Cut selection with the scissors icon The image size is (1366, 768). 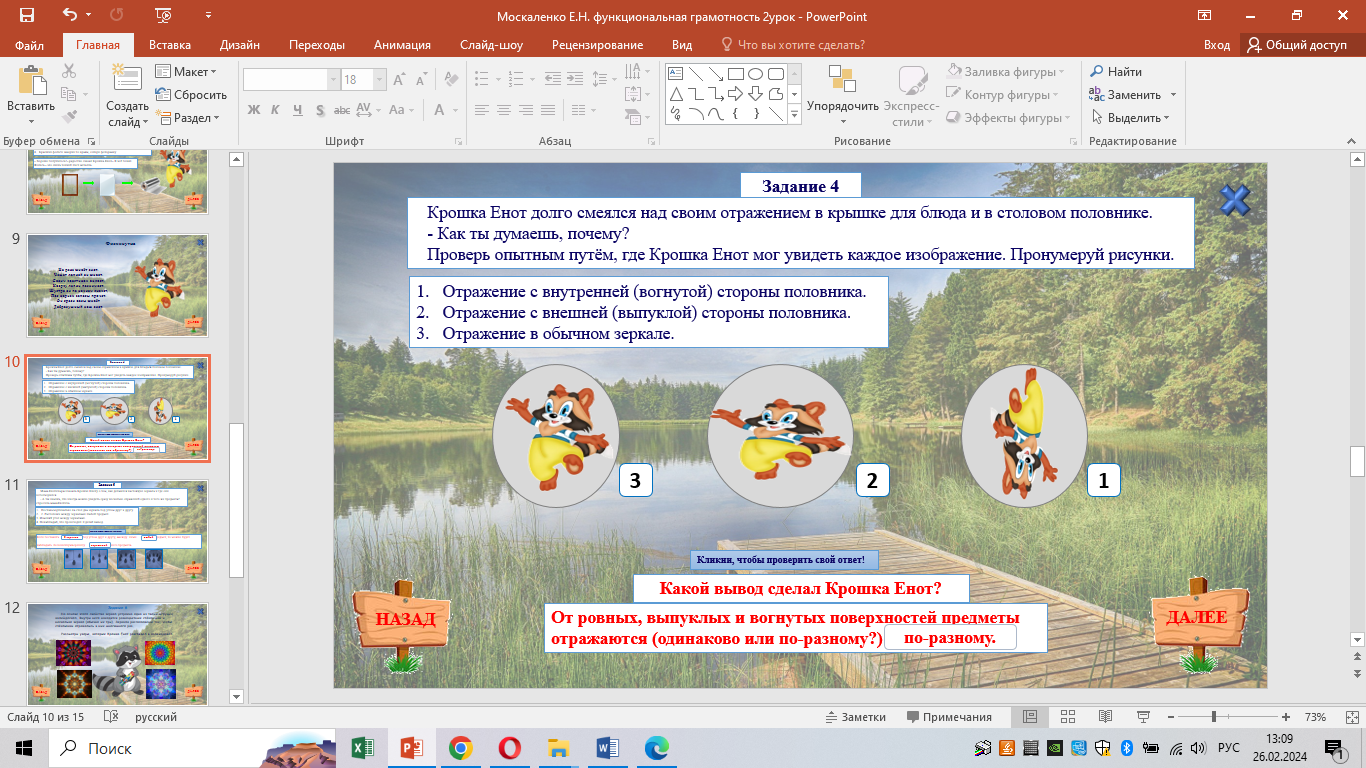pos(69,71)
